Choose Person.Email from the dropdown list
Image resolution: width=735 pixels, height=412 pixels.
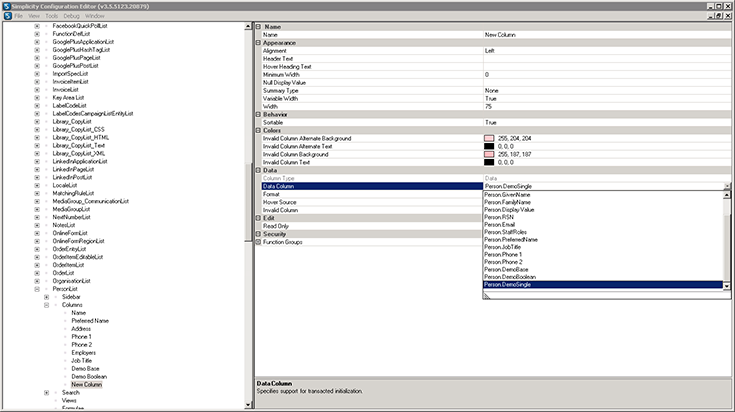pyautogui.click(x=500, y=225)
